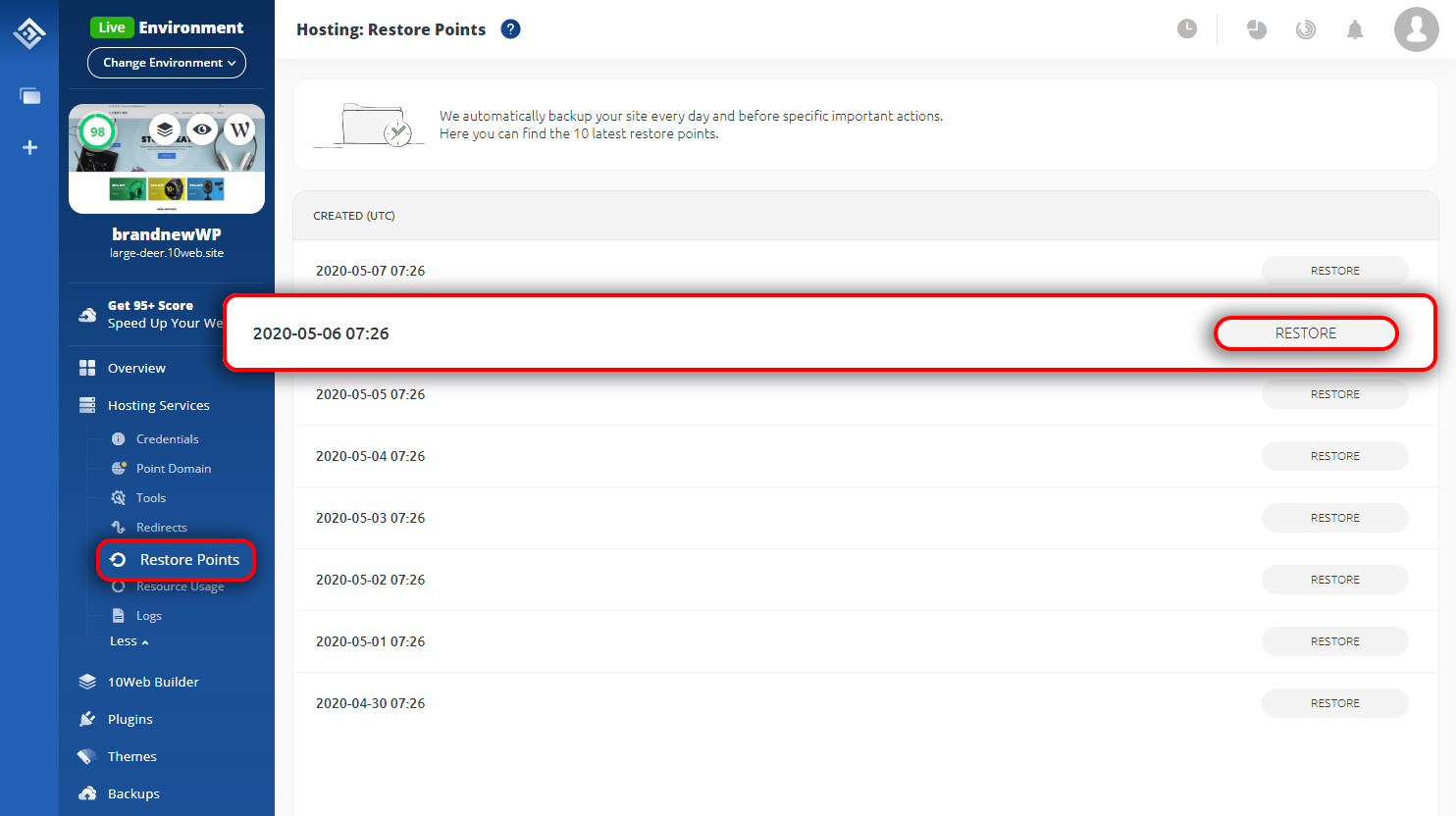1456x816 pixels.
Task: Click the large-deer.10web.site domain link
Action: click(x=167, y=253)
